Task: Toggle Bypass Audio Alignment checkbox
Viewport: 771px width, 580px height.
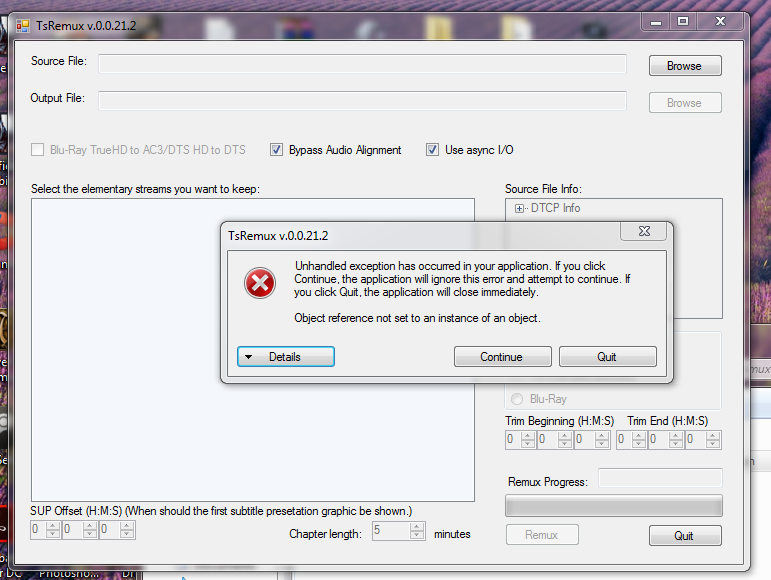Action: [x=276, y=150]
